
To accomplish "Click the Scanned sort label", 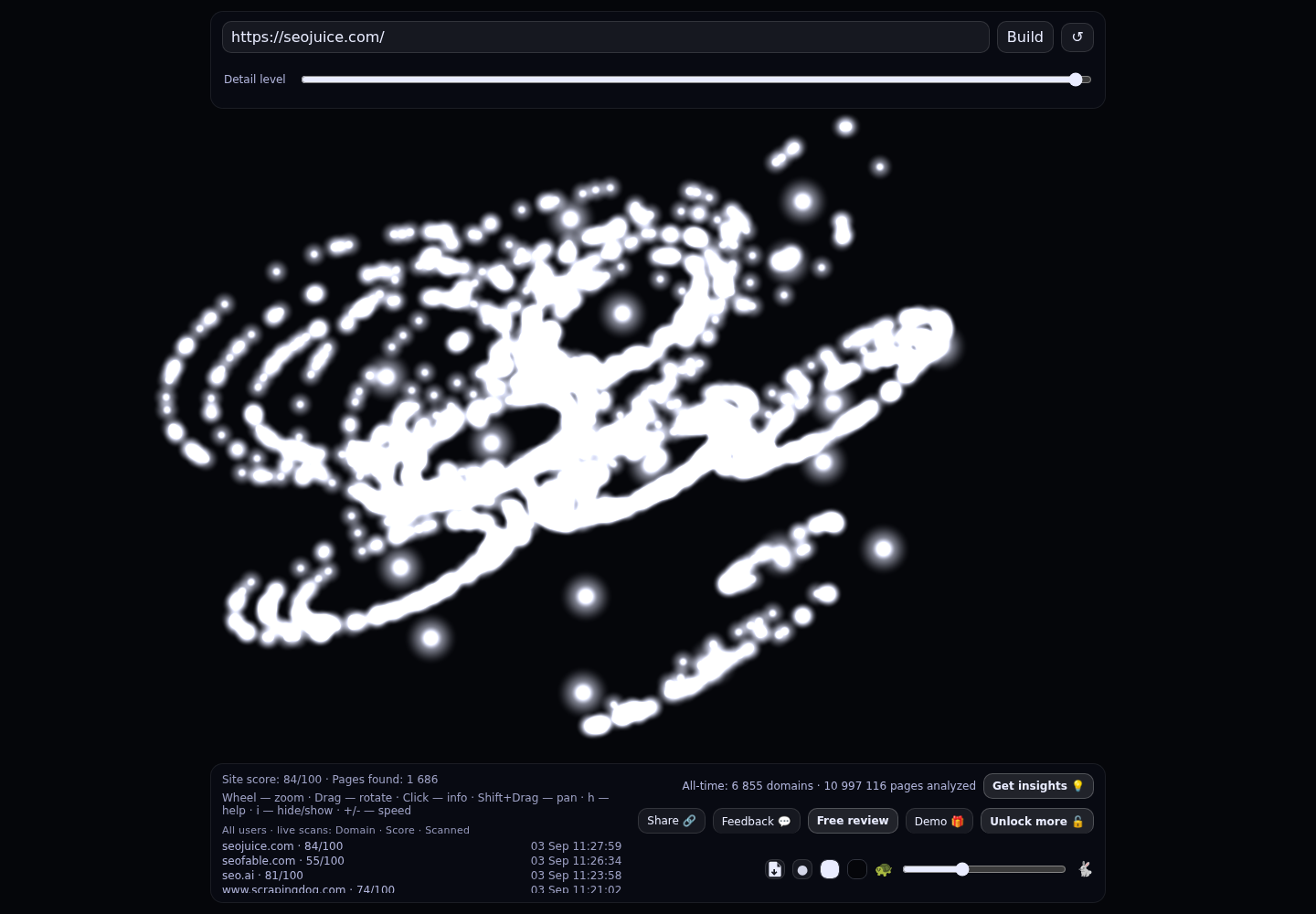I will click(x=447, y=830).
